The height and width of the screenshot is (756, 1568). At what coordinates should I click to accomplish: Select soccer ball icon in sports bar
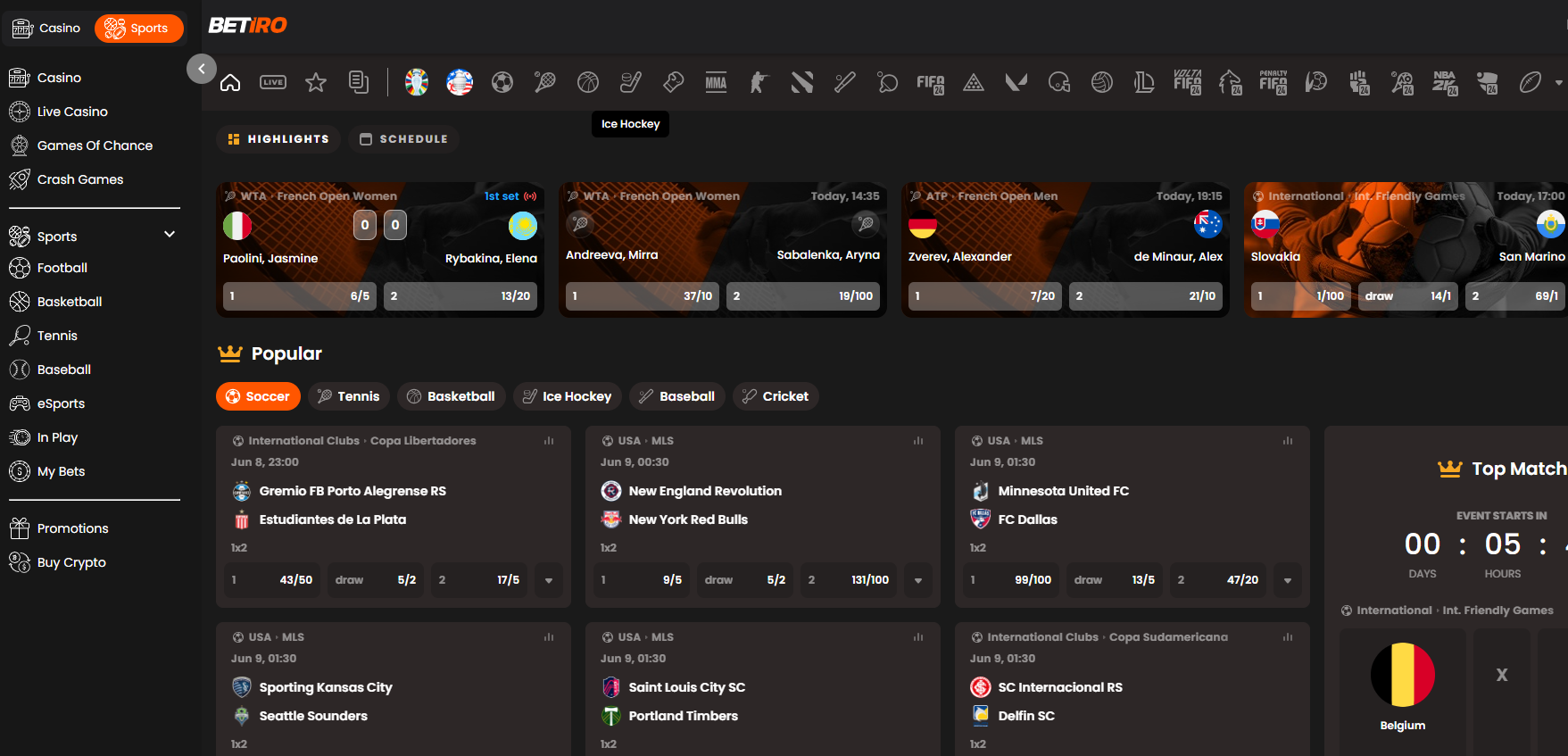point(502,83)
